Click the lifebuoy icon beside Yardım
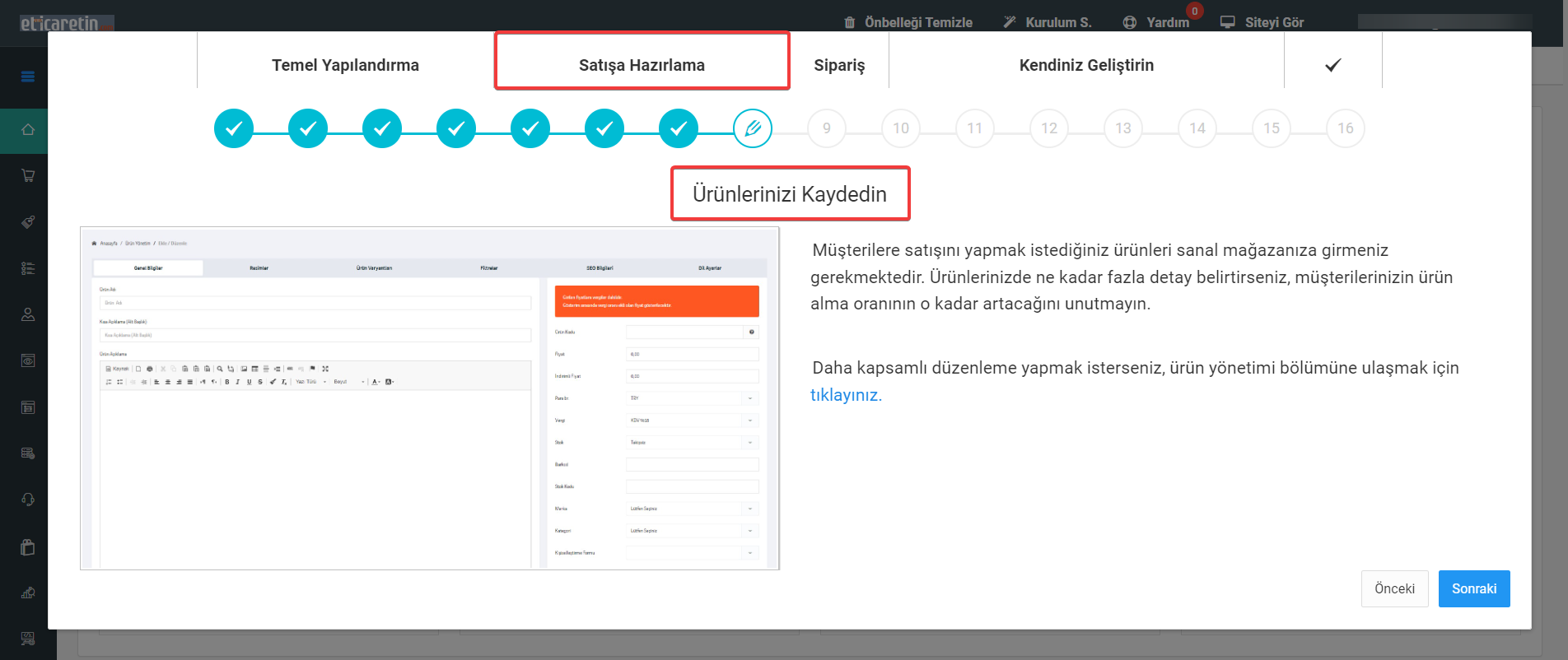Image resolution: width=1568 pixels, height=660 pixels. pos(1130,22)
